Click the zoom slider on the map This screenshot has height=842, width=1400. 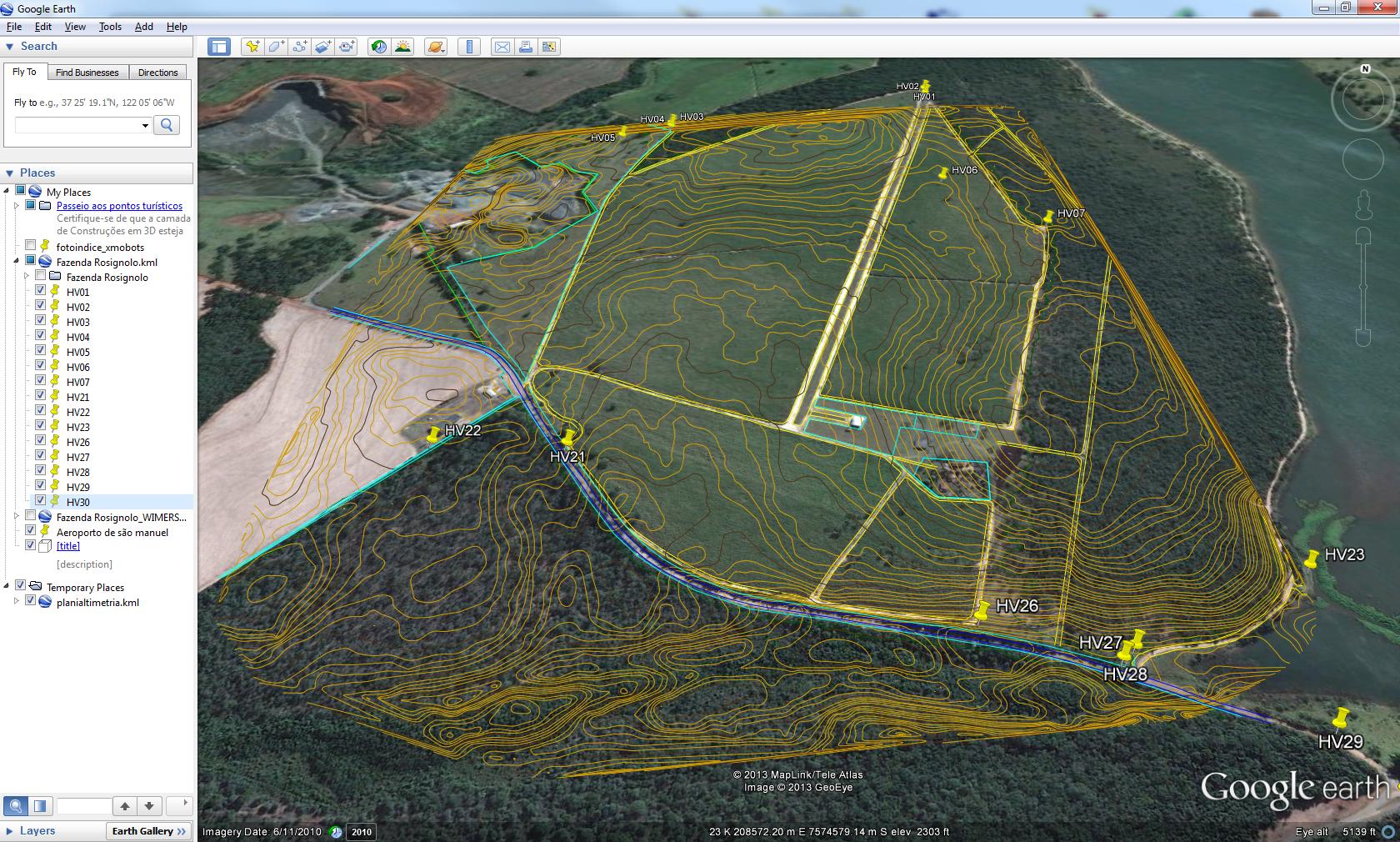pyautogui.click(x=1363, y=286)
